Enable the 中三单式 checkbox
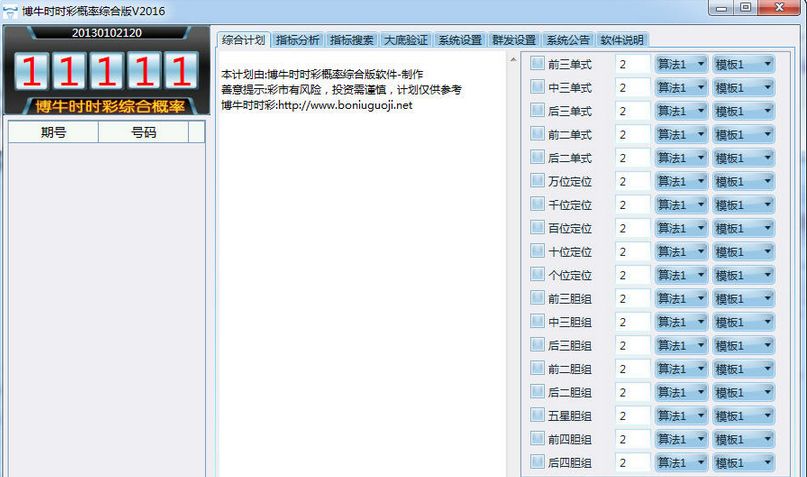Screen dimensions: 807x477 click(537, 86)
